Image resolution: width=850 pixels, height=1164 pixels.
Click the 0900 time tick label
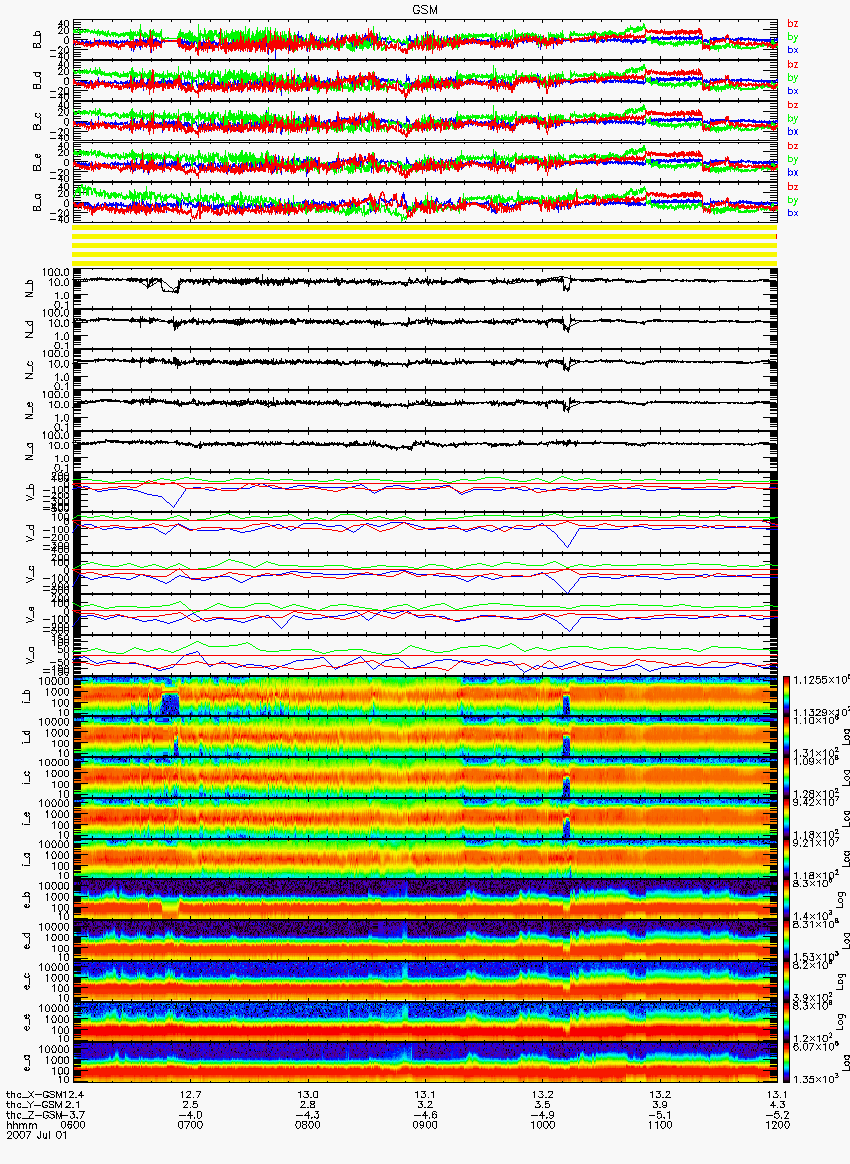point(425,1125)
